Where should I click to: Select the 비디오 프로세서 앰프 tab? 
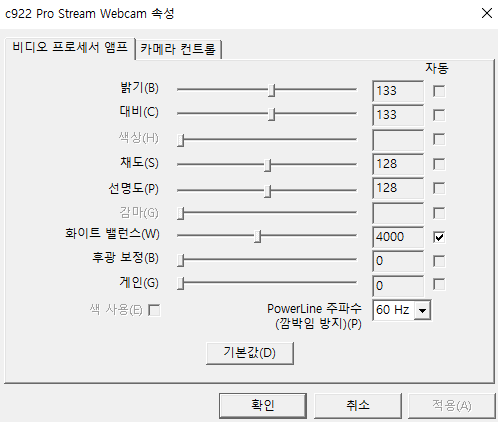(70, 47)
